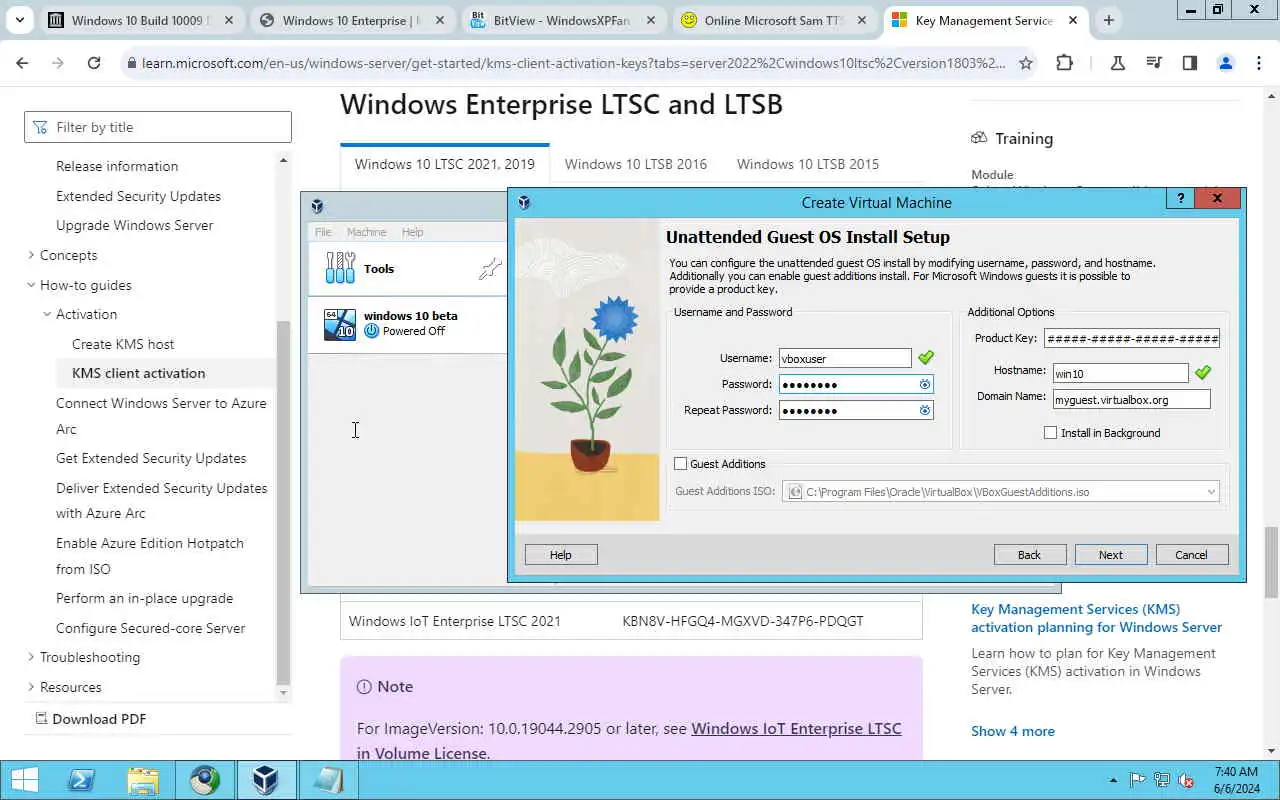Click the green Username validation checkmark icon
The width and height of the screenshot is (1280, 800).
pyautogui.click(x=926, y=357)
